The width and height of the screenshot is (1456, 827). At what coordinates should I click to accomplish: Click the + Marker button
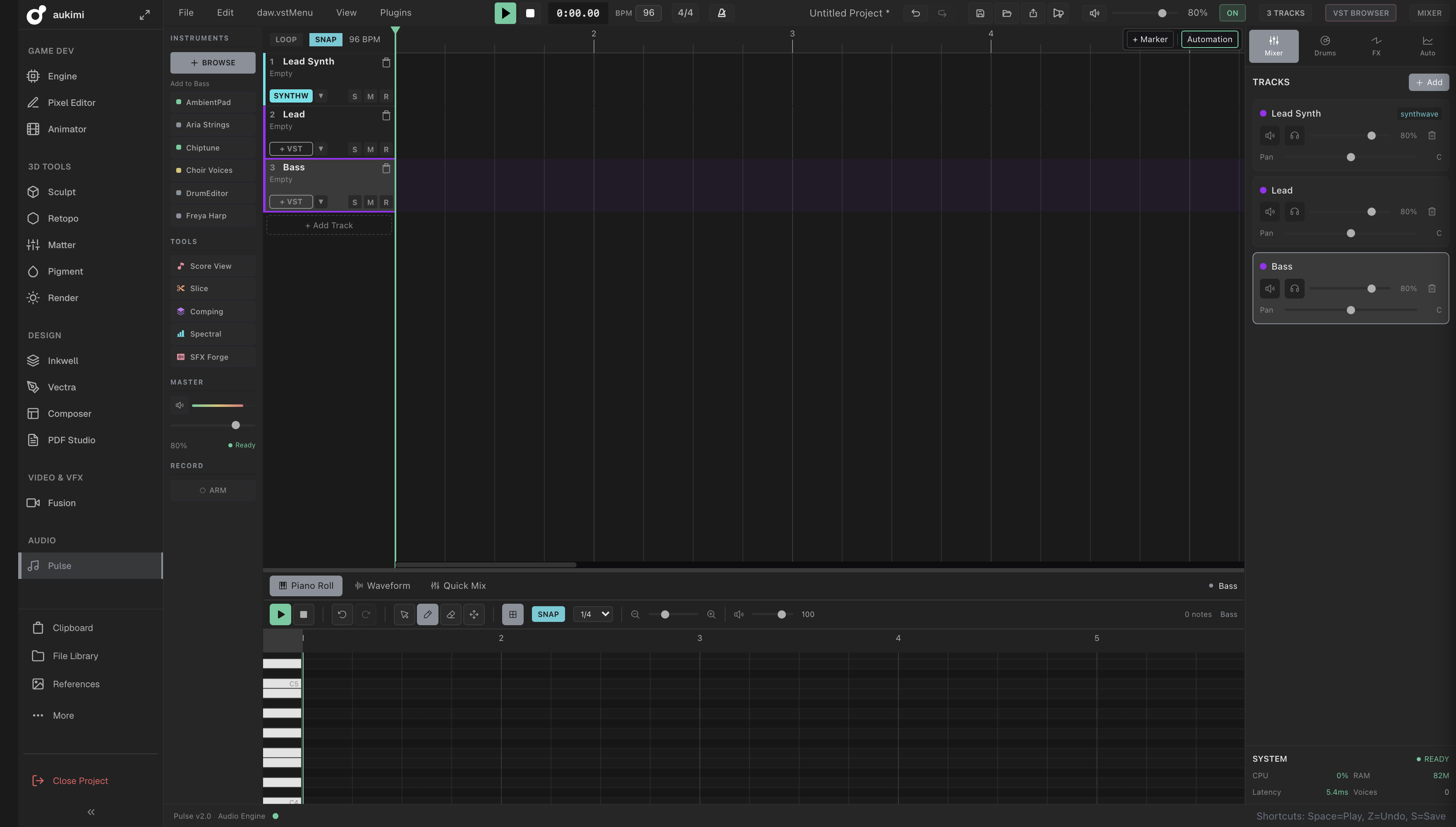click(1150, 39)
